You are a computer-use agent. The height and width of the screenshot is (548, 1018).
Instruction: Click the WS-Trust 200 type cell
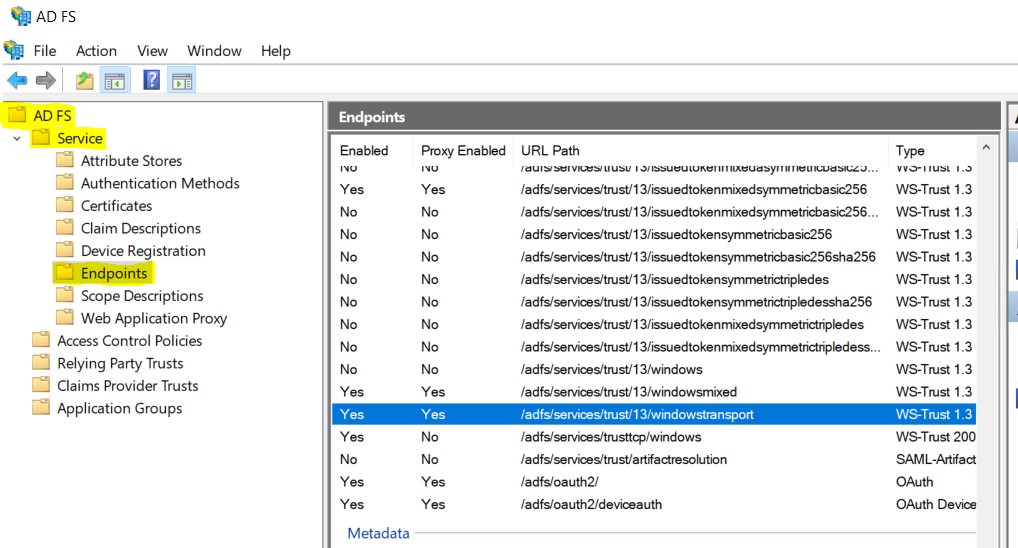[x=936, y=436]
